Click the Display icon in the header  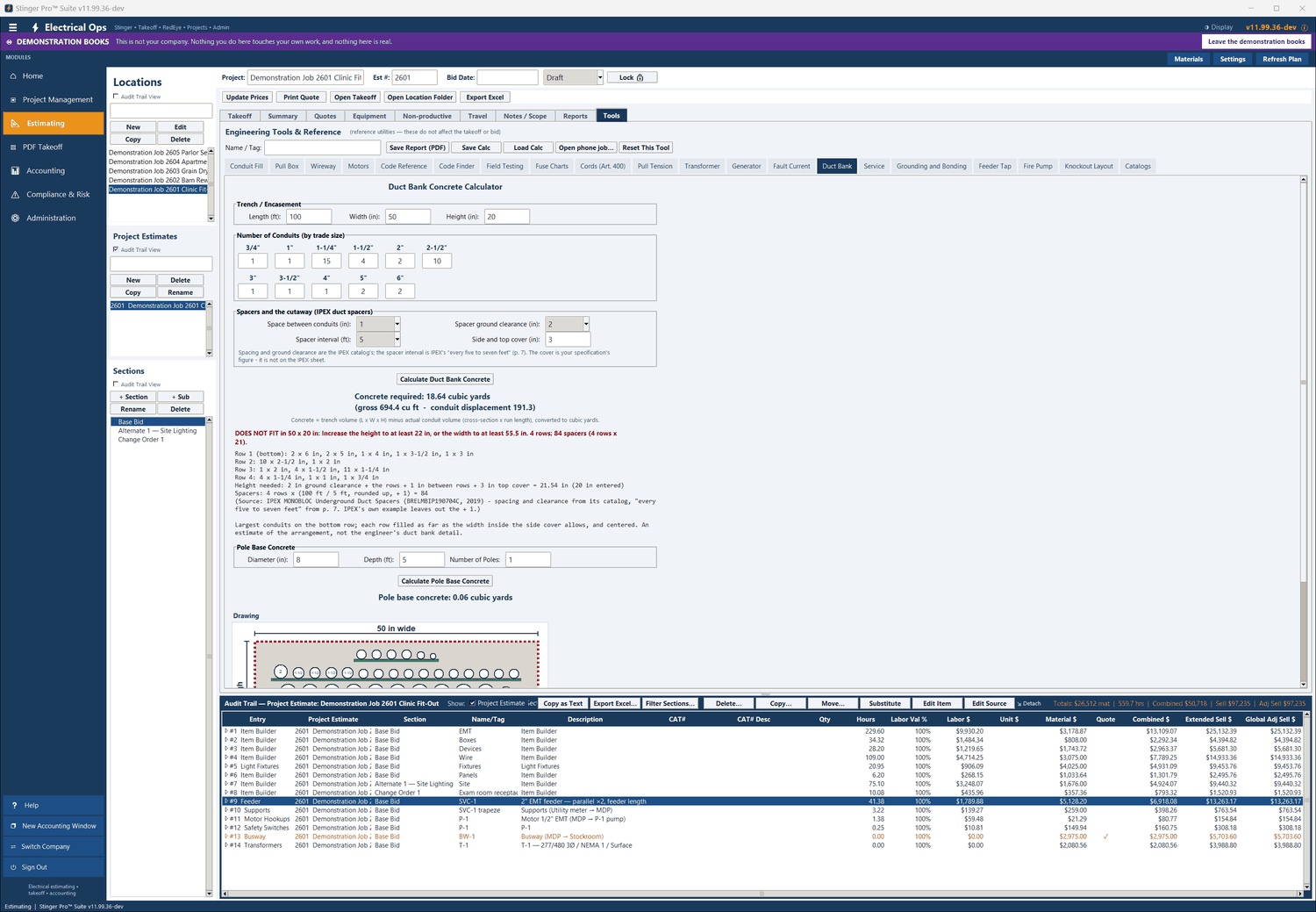tap(1206, 27)
